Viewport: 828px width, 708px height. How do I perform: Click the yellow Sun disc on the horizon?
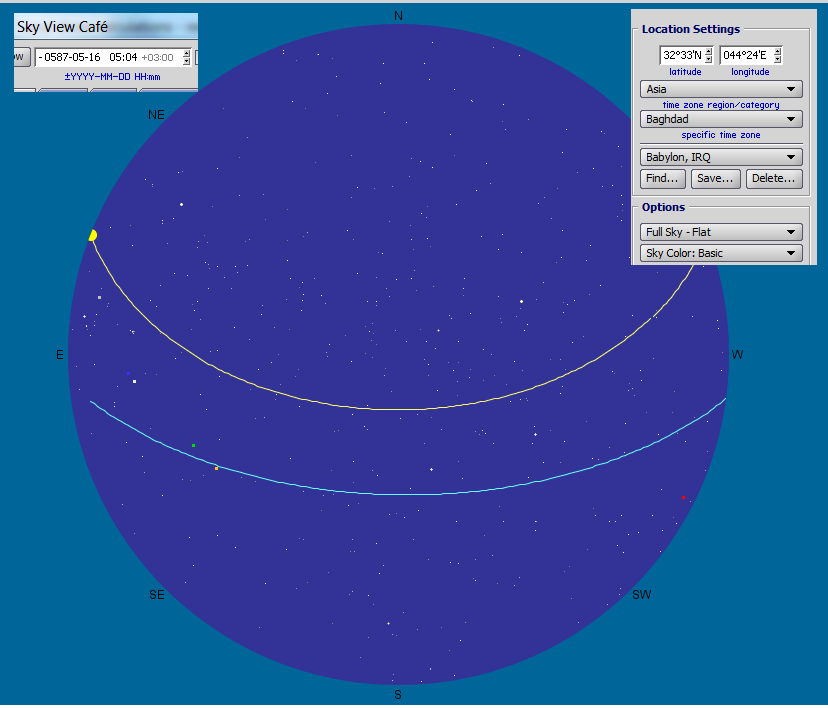coord(92,236)
